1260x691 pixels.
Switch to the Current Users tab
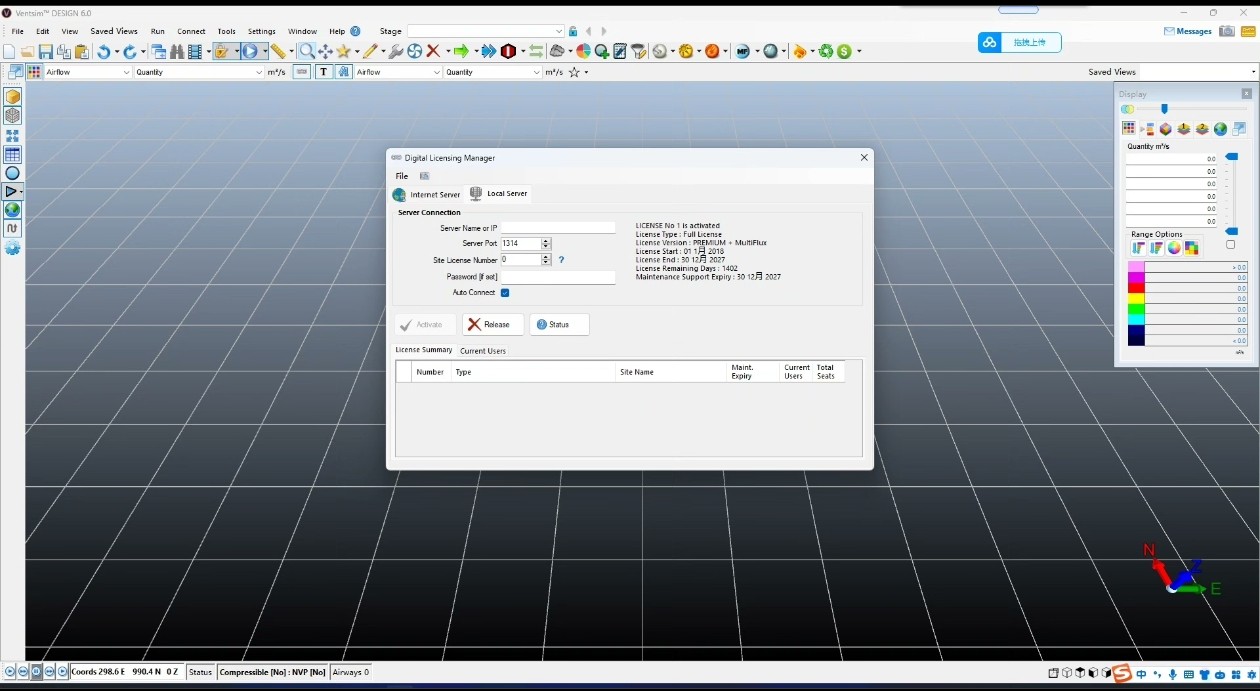click(x=483, y=351)
